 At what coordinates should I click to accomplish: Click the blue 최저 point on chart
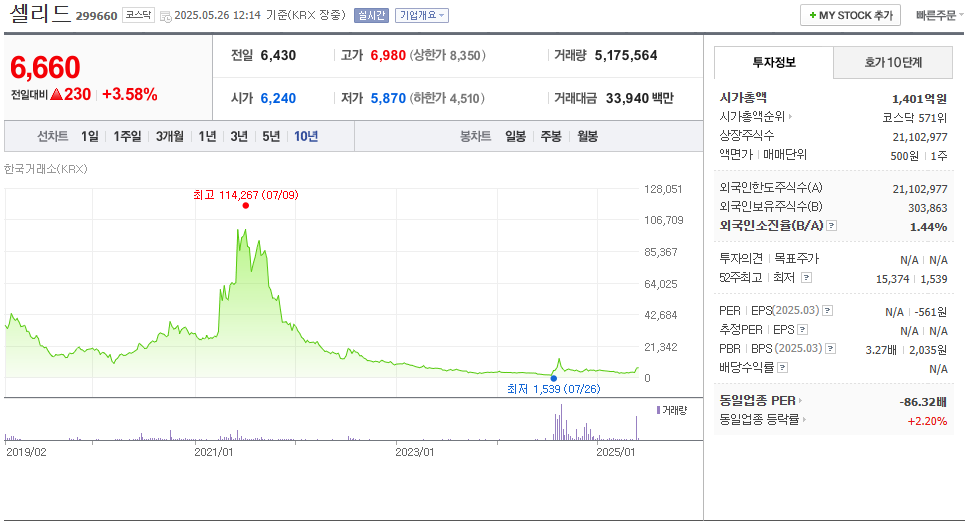click(553, 379)
